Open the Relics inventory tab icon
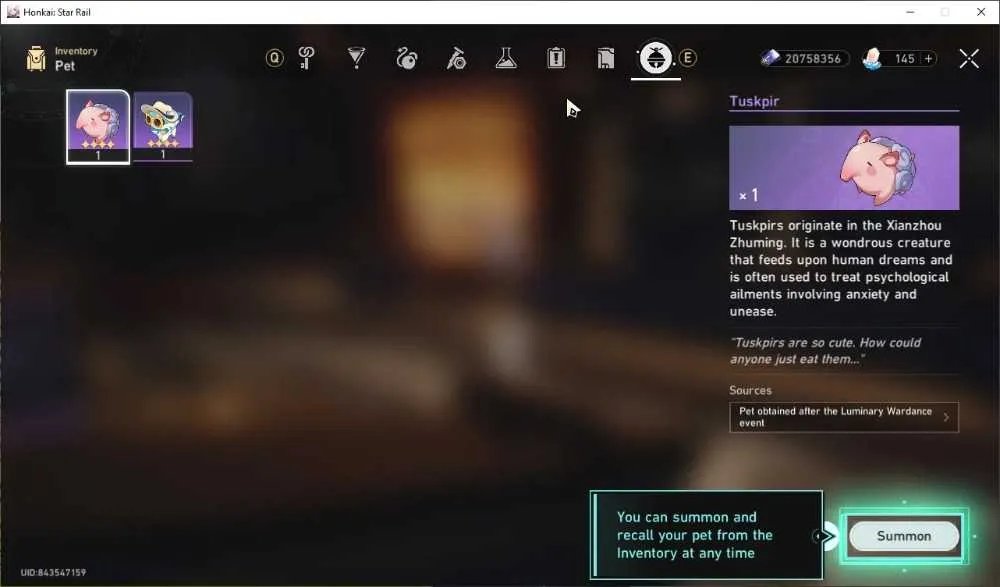 (x=406, y=58)
